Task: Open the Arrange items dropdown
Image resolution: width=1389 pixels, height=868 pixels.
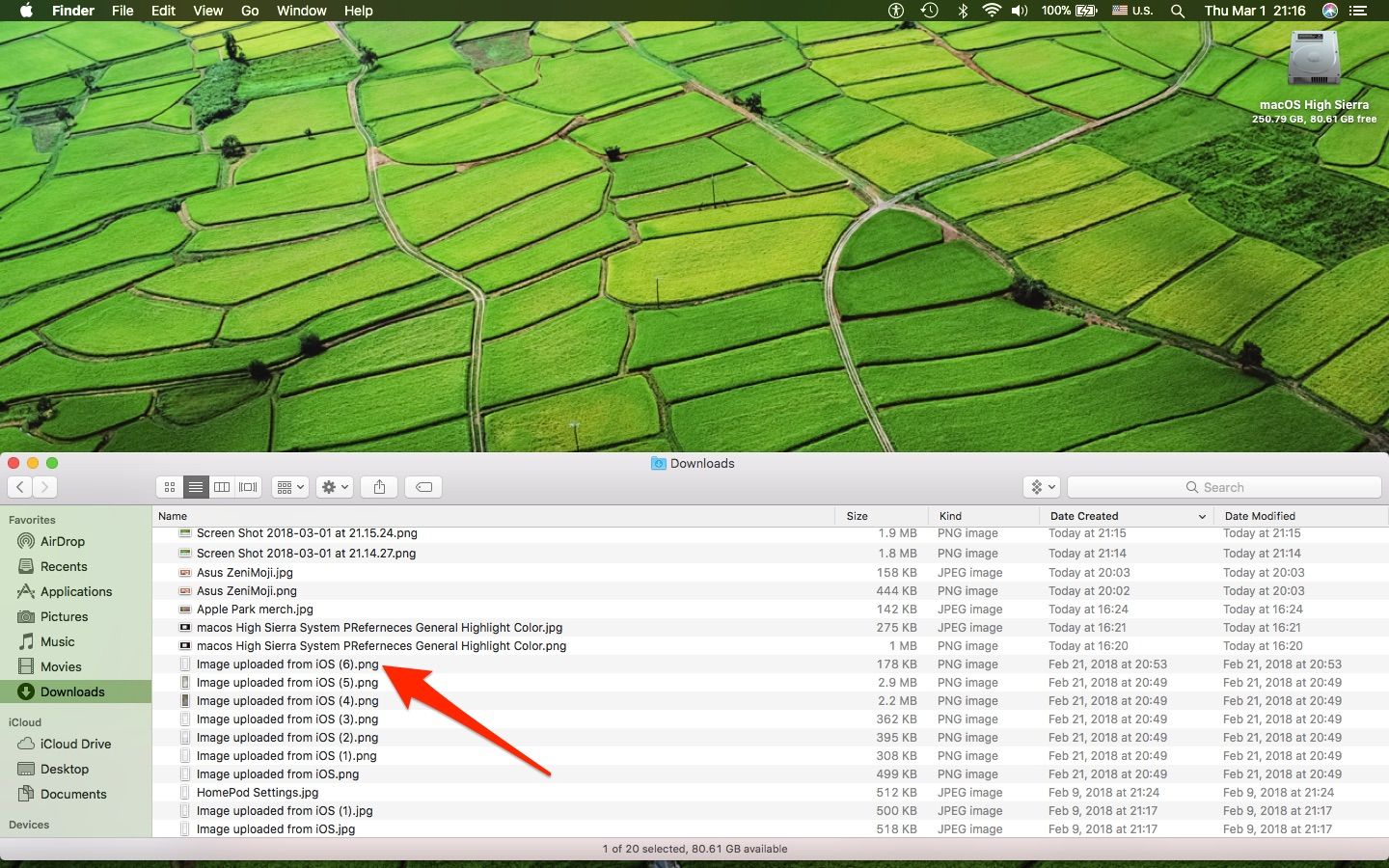Action: [x=290, y=487]
